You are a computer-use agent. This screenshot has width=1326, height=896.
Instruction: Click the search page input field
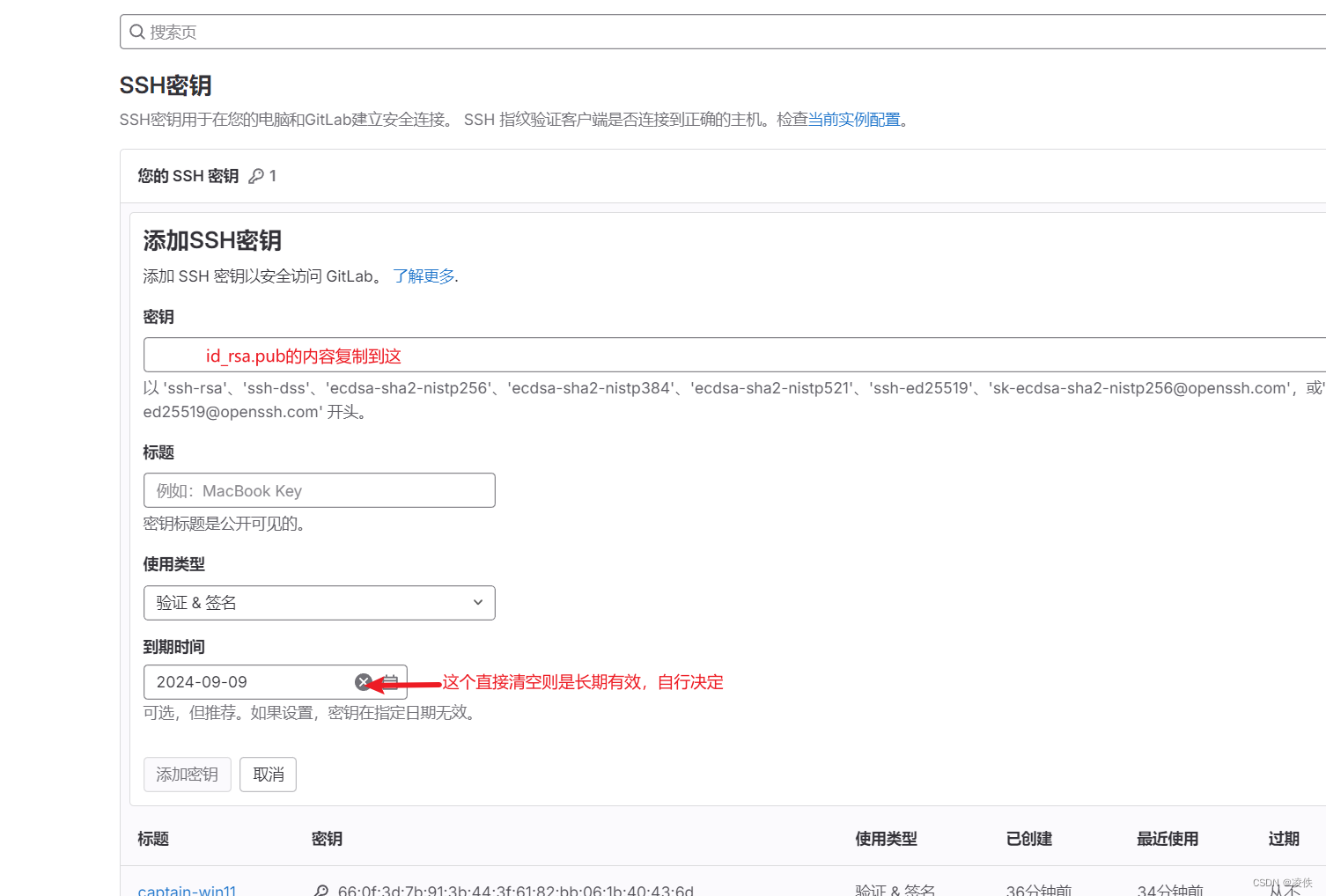tap(723, 32)
